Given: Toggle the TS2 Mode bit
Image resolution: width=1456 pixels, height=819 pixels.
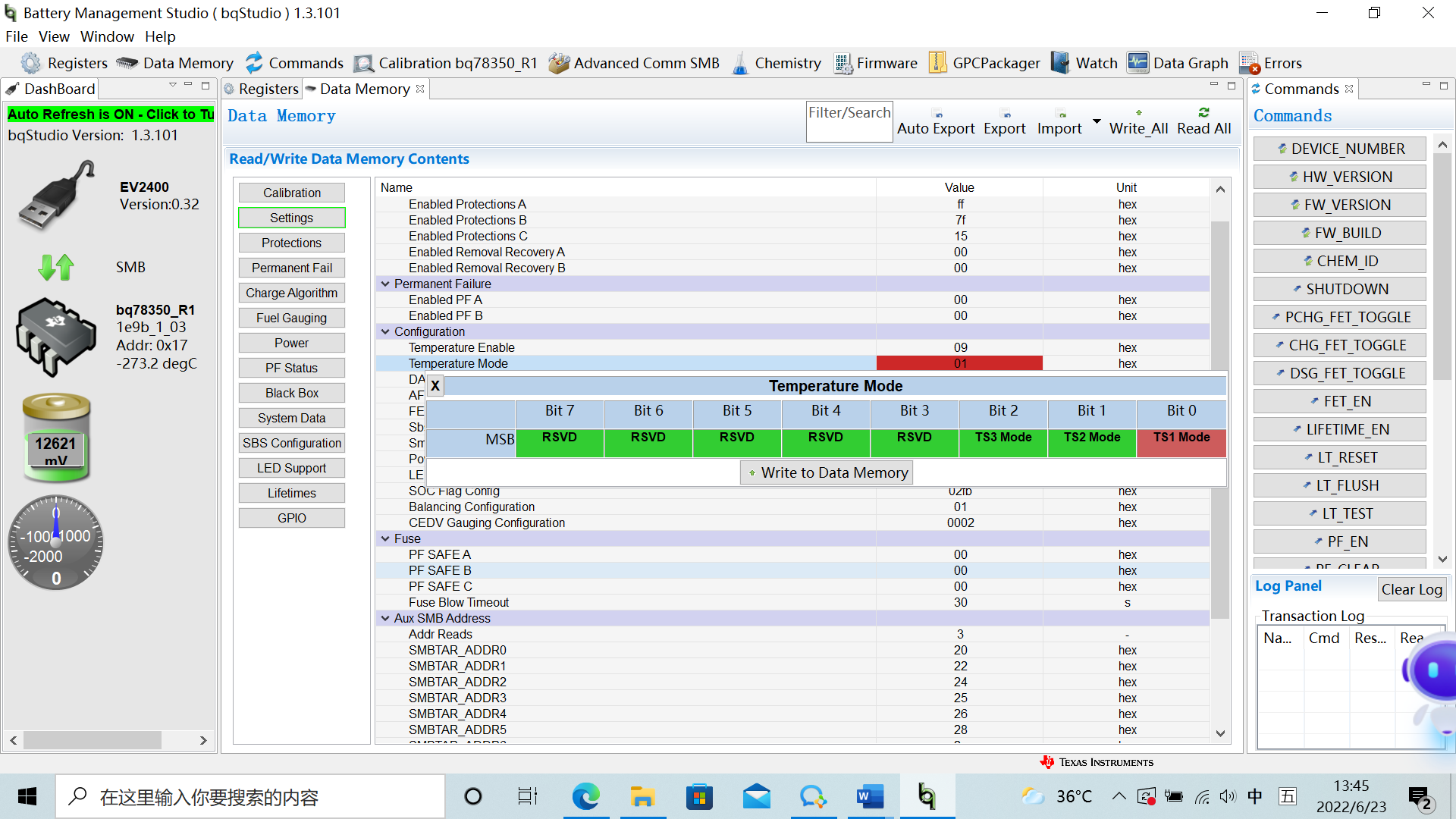Looking at the screenshot, I should (x=1092, y=443).
